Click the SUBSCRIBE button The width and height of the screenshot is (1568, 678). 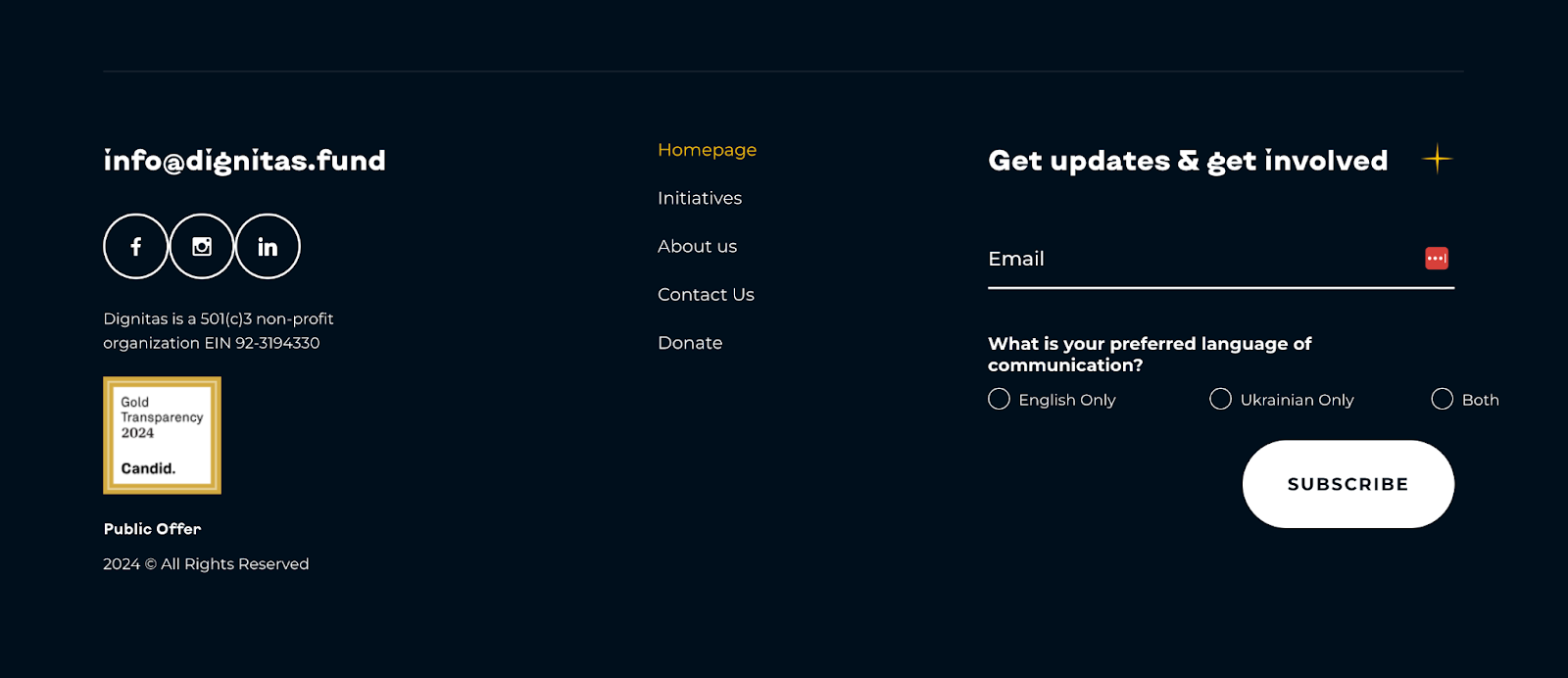coord(1347,484)
